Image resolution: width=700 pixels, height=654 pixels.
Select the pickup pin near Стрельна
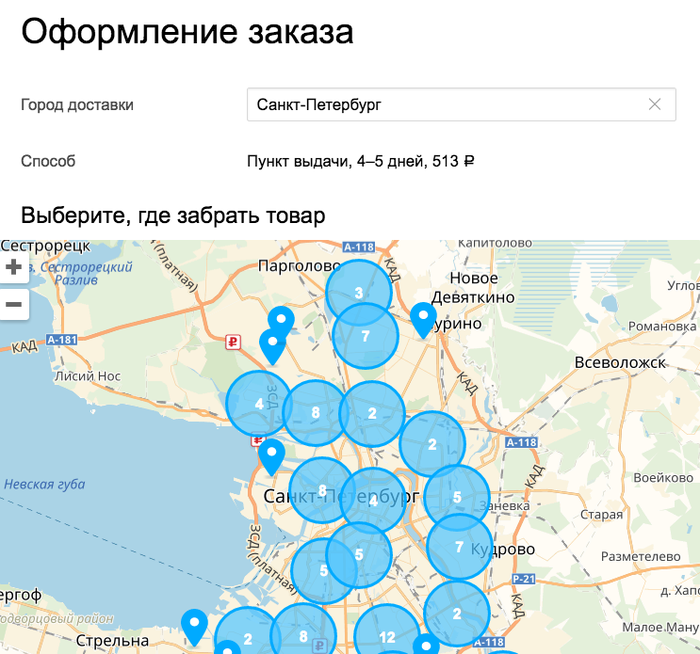pyautogui.click(x=194, y=625)
